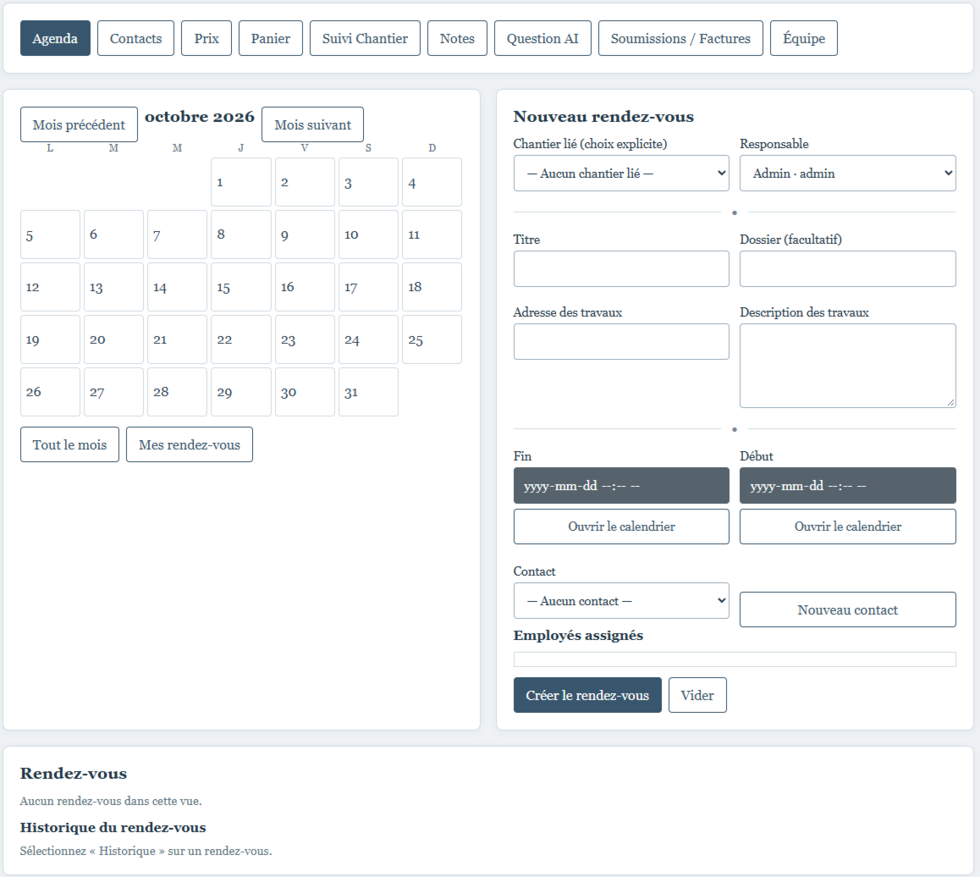Image resolution: width=980 pixels, height=877 pixels.
Task: Click the Dossier (facultatif) field
Action: click(x=848, y=269)
